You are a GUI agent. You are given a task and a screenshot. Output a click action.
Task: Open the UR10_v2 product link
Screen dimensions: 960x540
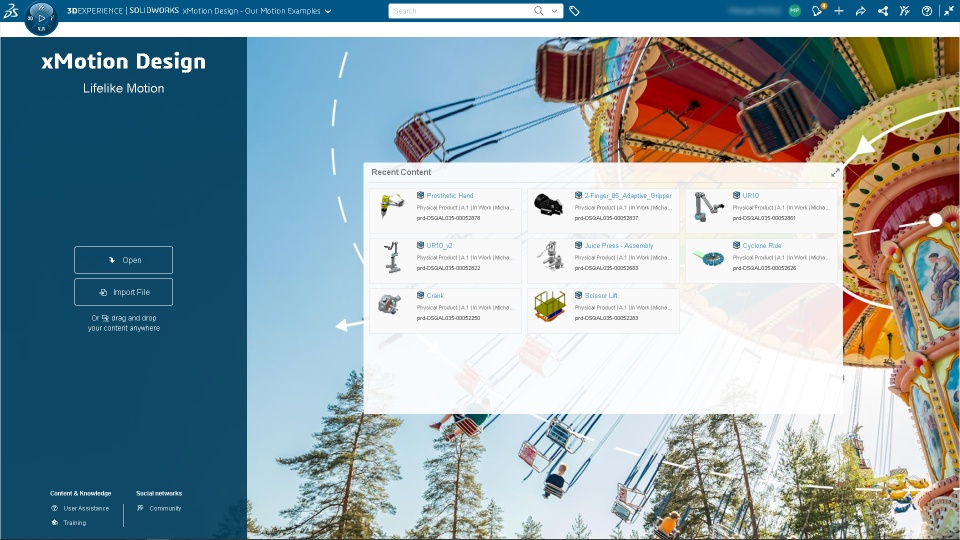(439, 246)
